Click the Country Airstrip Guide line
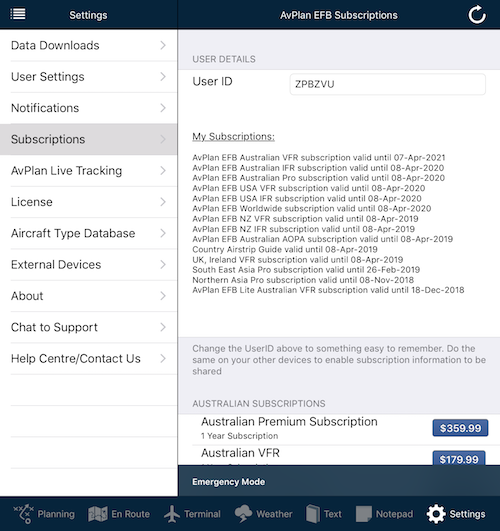Viewport: 500px width, 531px height. [x=285, y=249]
